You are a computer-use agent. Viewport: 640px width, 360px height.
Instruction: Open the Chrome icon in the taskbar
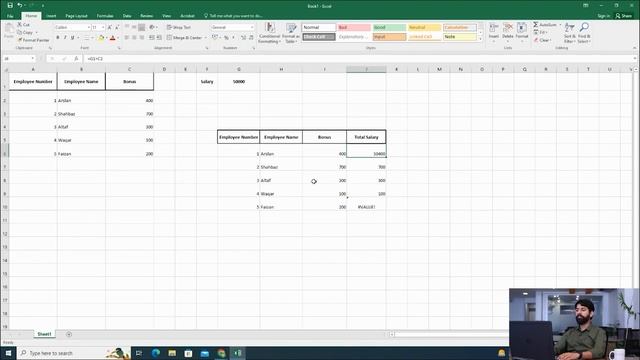click(x=221, y=353)
